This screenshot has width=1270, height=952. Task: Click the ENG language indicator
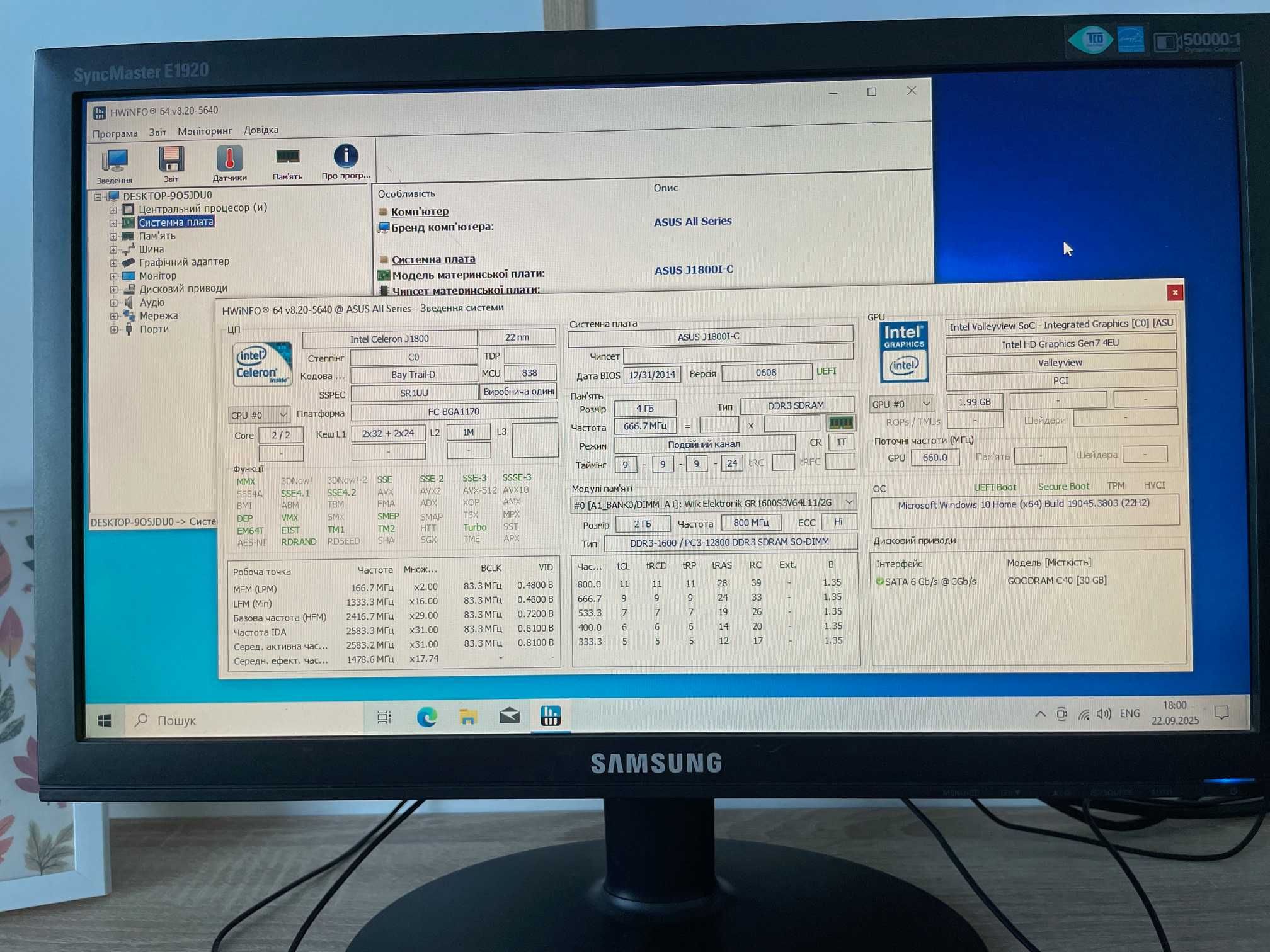(x=1130, y=713)
